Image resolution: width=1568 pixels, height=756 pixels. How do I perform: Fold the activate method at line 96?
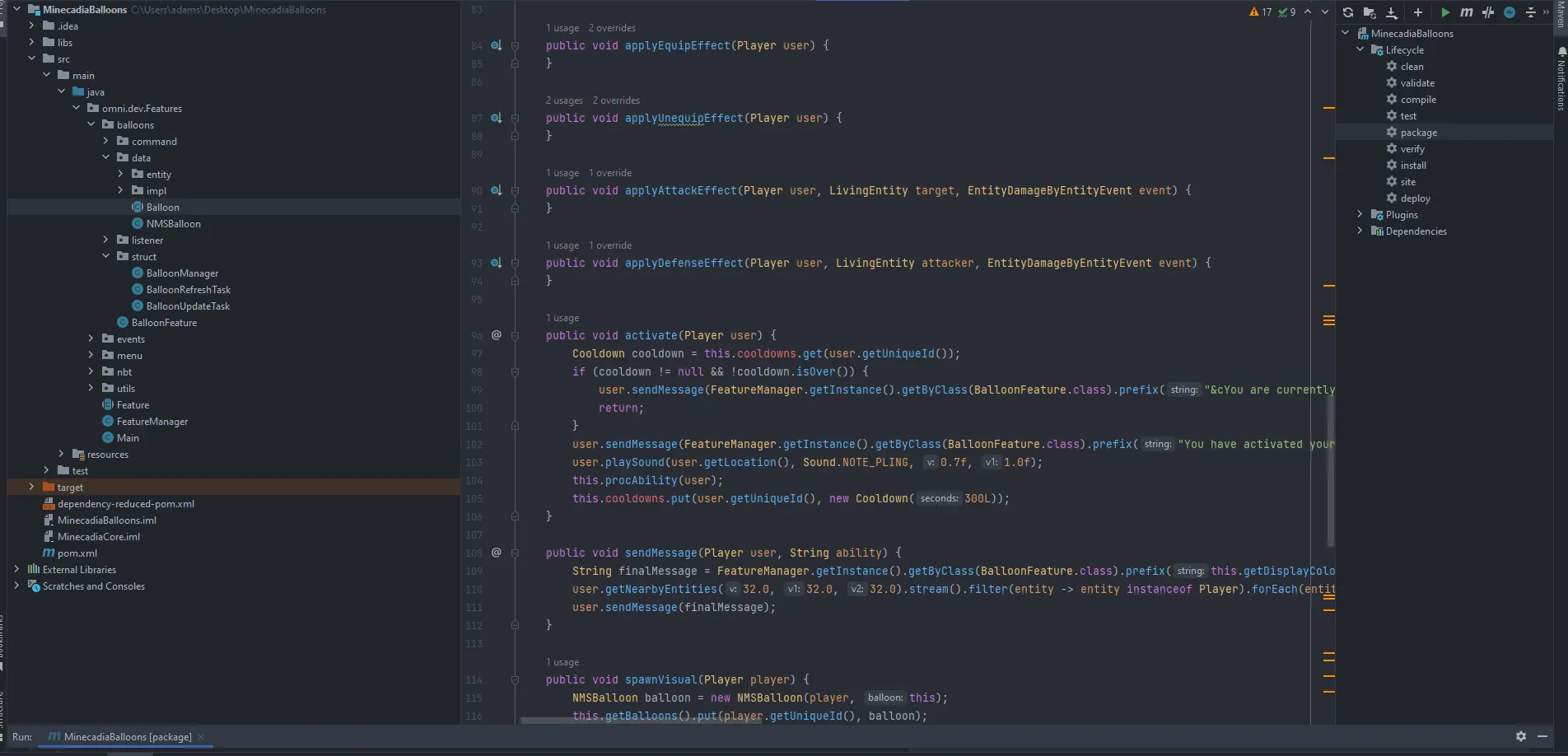click(x=515, y=335)
